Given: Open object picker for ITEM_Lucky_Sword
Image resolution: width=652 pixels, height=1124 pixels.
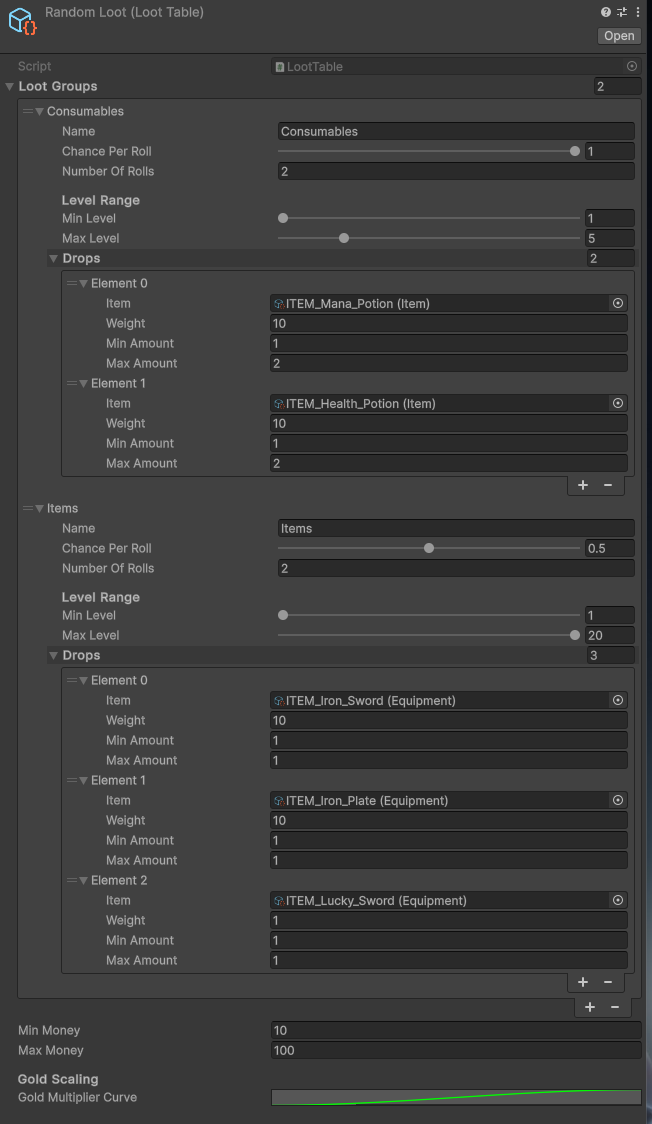Looking at the screenshot, I should click(x=618, y=900).
